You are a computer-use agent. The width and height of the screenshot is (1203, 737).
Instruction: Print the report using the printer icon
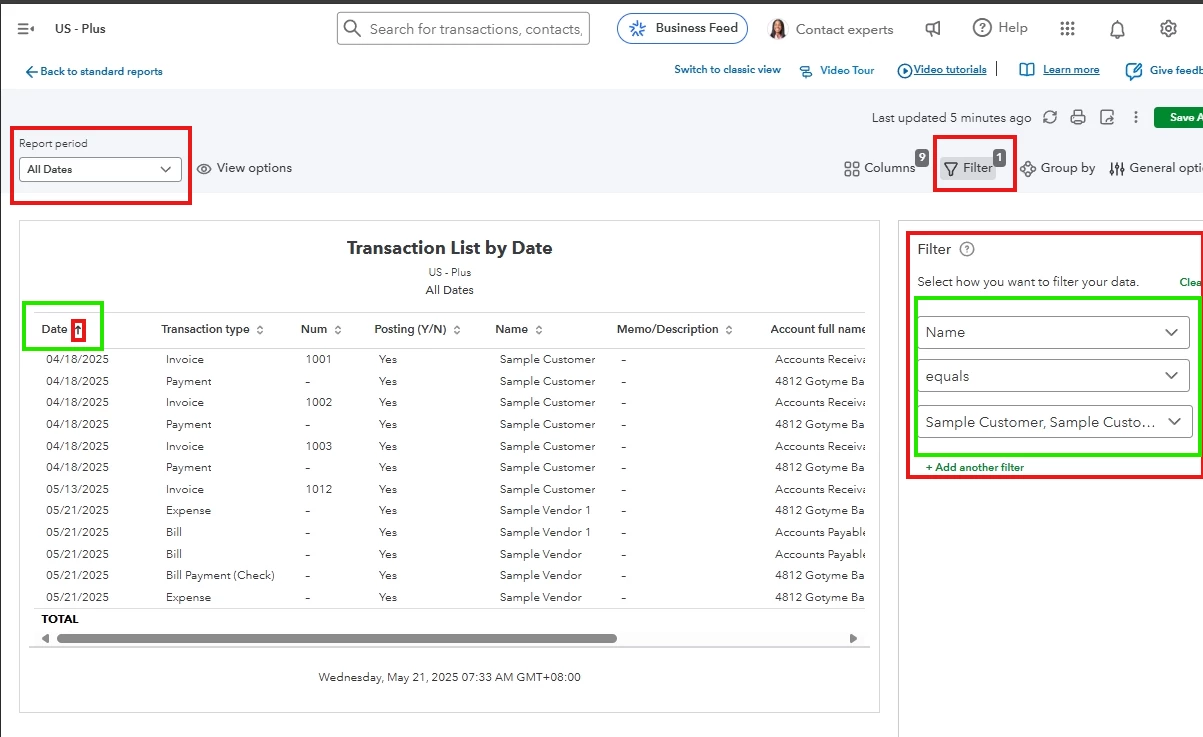pos(1078,117)
